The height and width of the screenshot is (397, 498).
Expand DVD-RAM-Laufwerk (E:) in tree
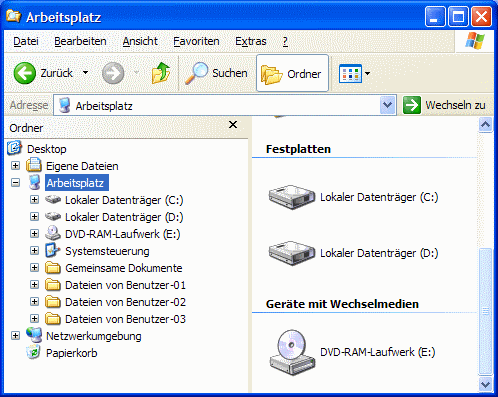tap(34, 234)
